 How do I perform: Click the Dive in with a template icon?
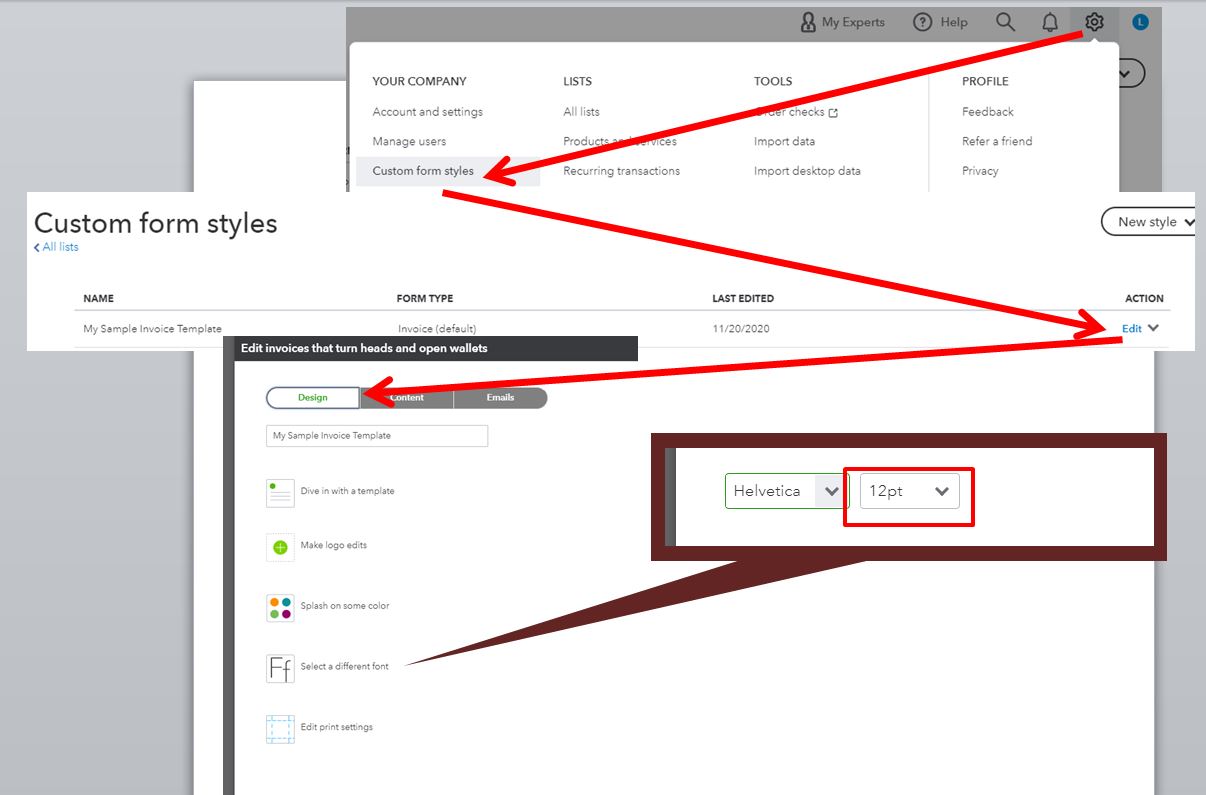point(280,492)
